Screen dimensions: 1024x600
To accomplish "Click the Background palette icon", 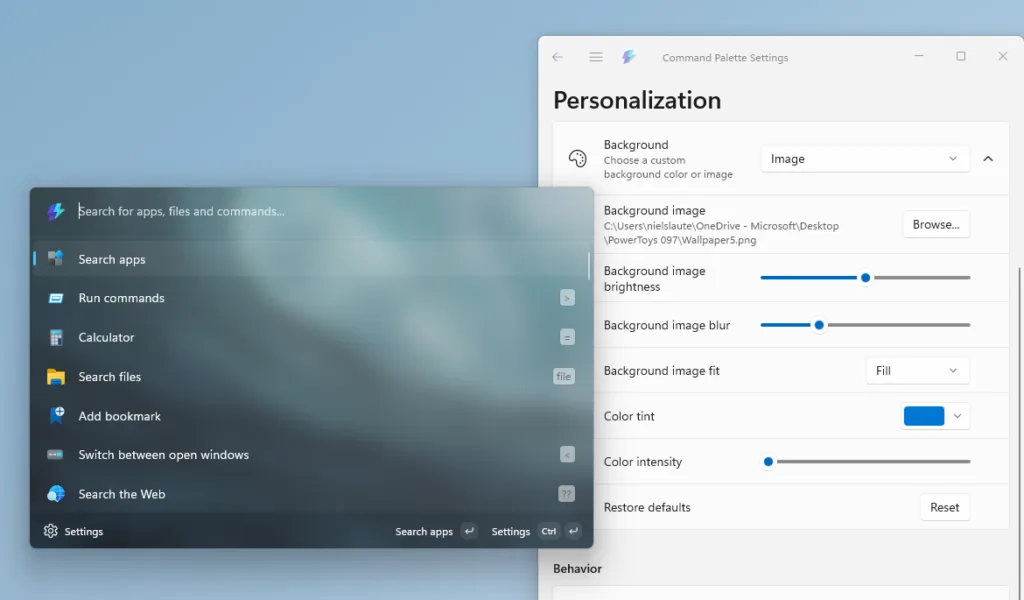I will click(577, 158).
